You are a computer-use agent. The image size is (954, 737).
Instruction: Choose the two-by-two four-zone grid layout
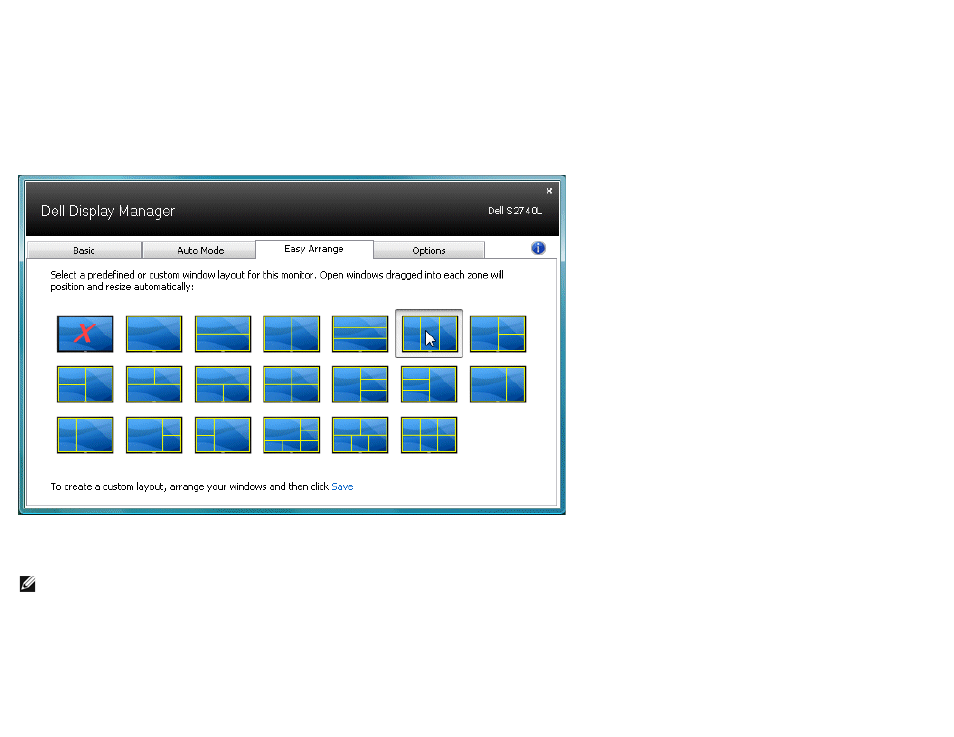click(291, 384)
